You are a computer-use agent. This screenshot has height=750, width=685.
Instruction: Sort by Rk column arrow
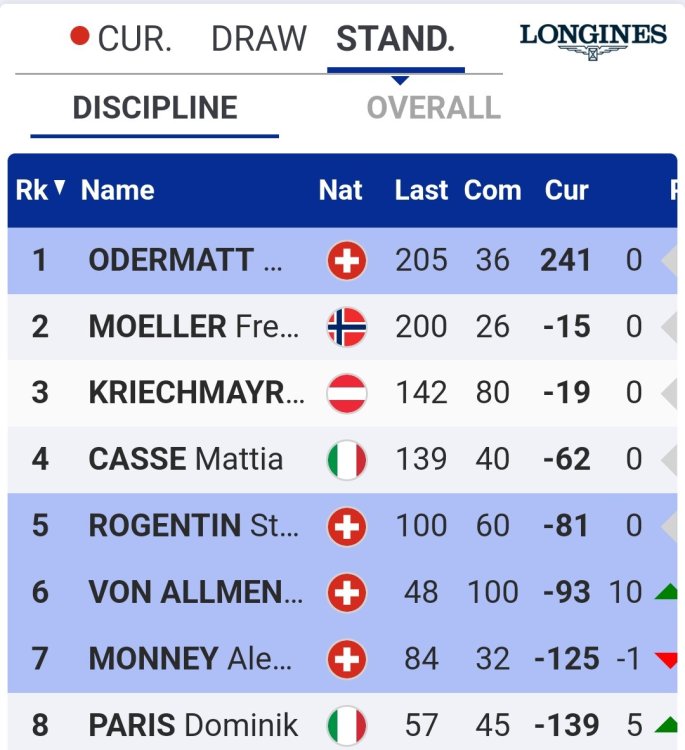60,188
